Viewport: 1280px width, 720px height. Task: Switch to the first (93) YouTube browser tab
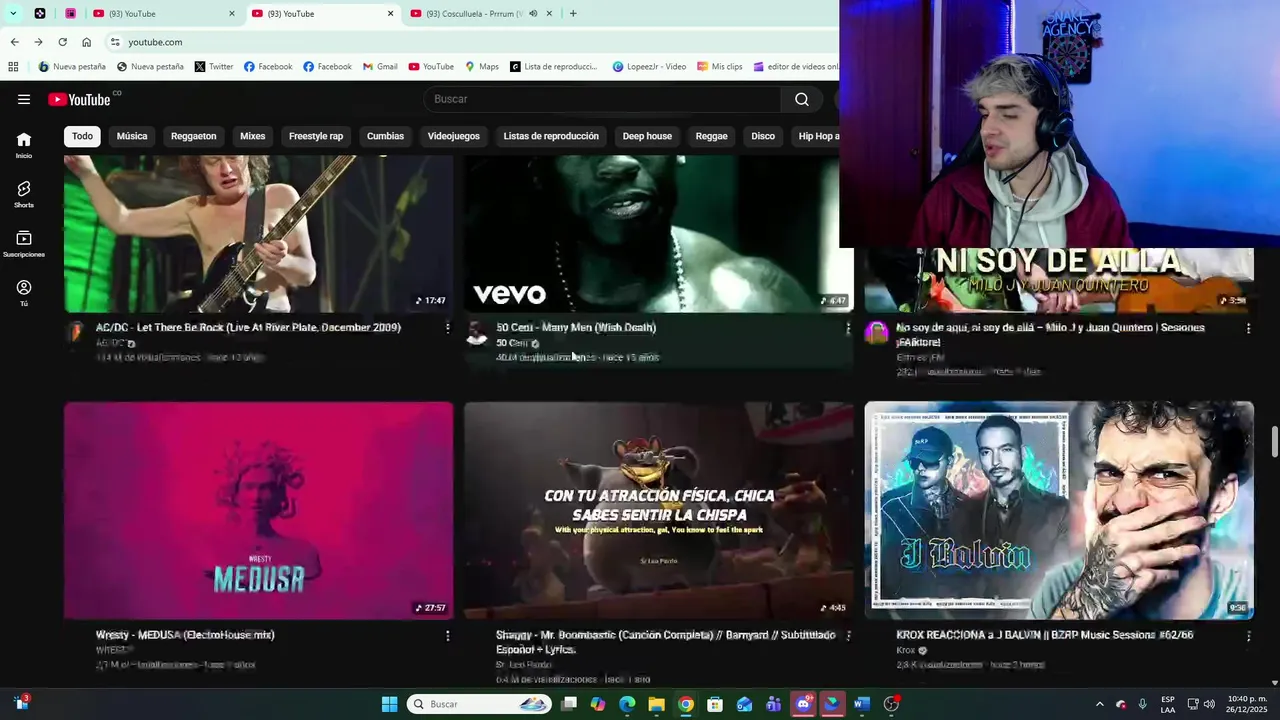click(163, 14)
